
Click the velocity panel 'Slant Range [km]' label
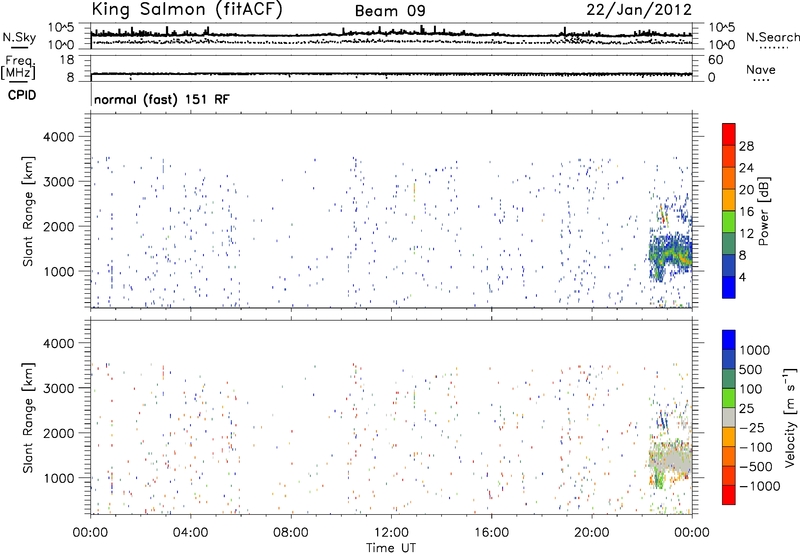[28, 418]
